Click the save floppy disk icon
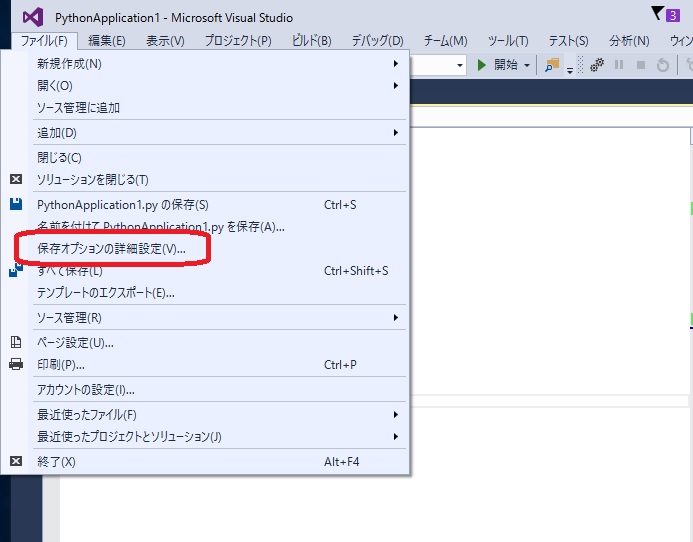The width and height of the screenshot is (693, 542). tap(16, 204)
